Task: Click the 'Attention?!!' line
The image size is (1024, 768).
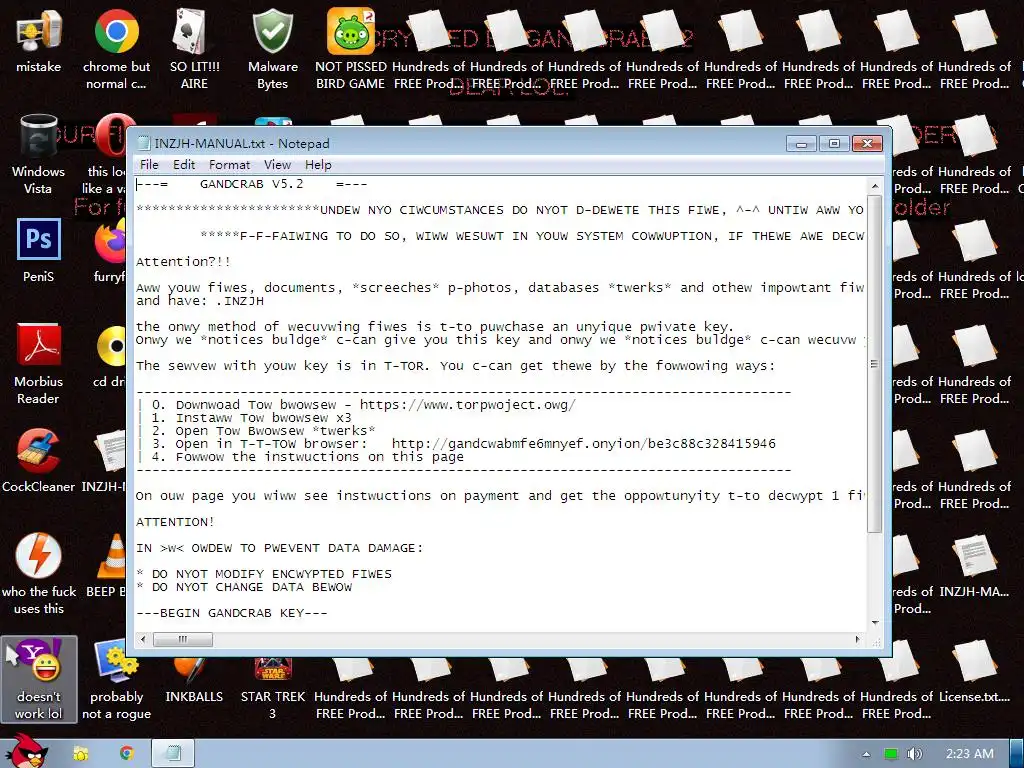Action: click(x=183, y=262)
